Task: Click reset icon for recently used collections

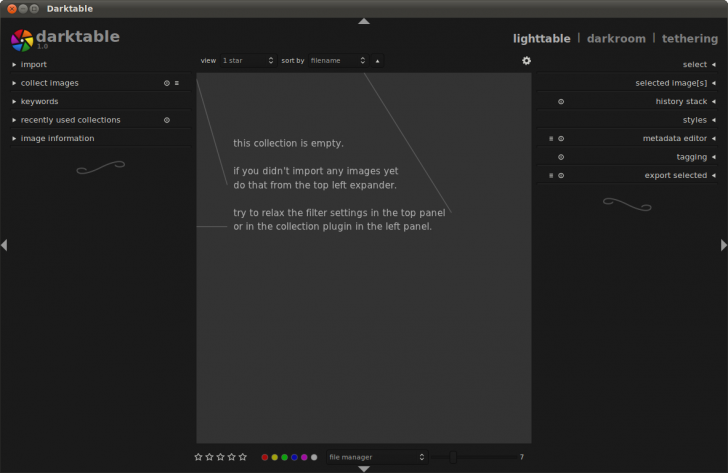Action: (167, 120)
